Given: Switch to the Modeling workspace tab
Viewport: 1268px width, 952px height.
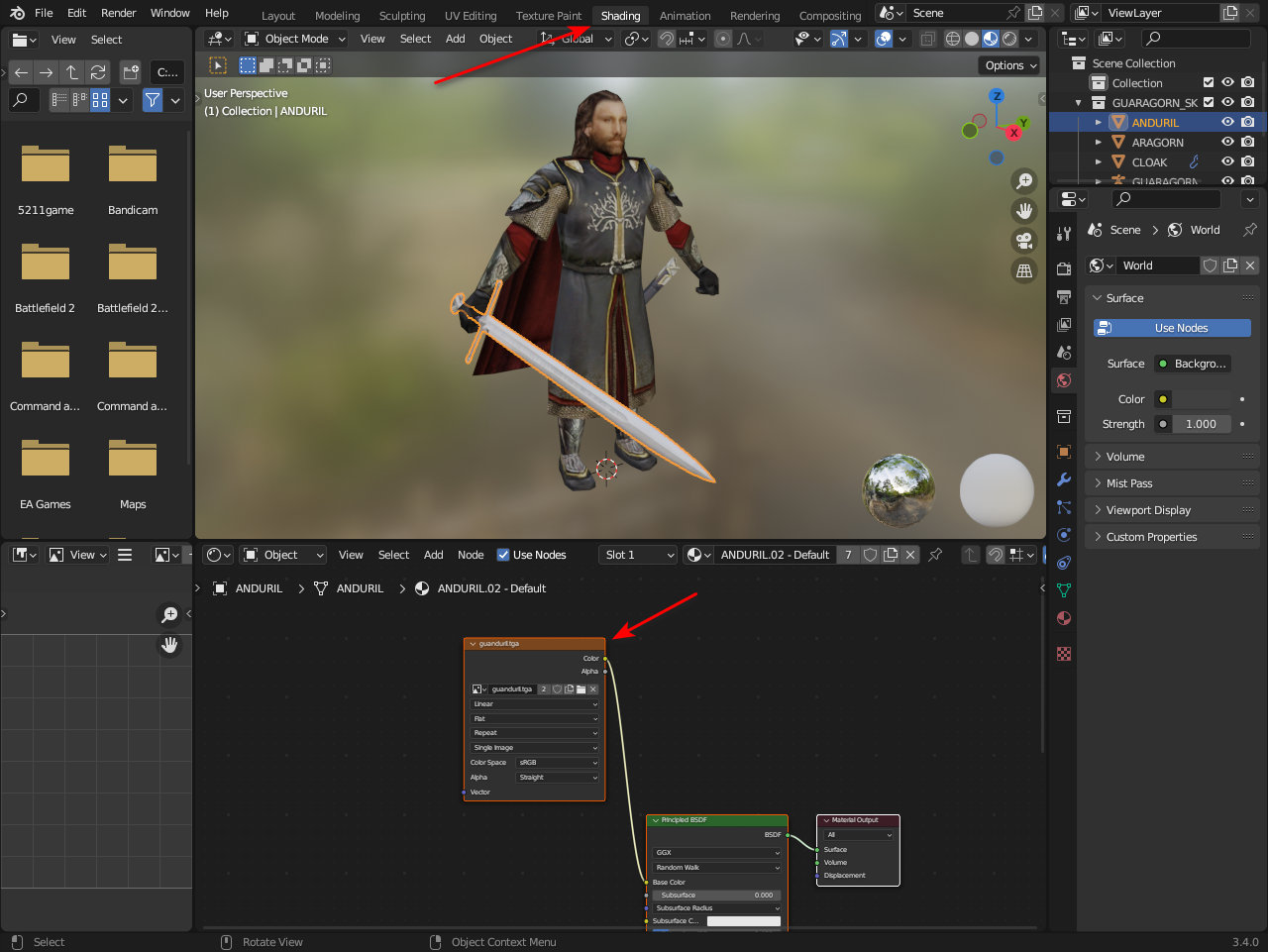Looking at the screenshot, I should pyautogui.click(x=337, y=16).
